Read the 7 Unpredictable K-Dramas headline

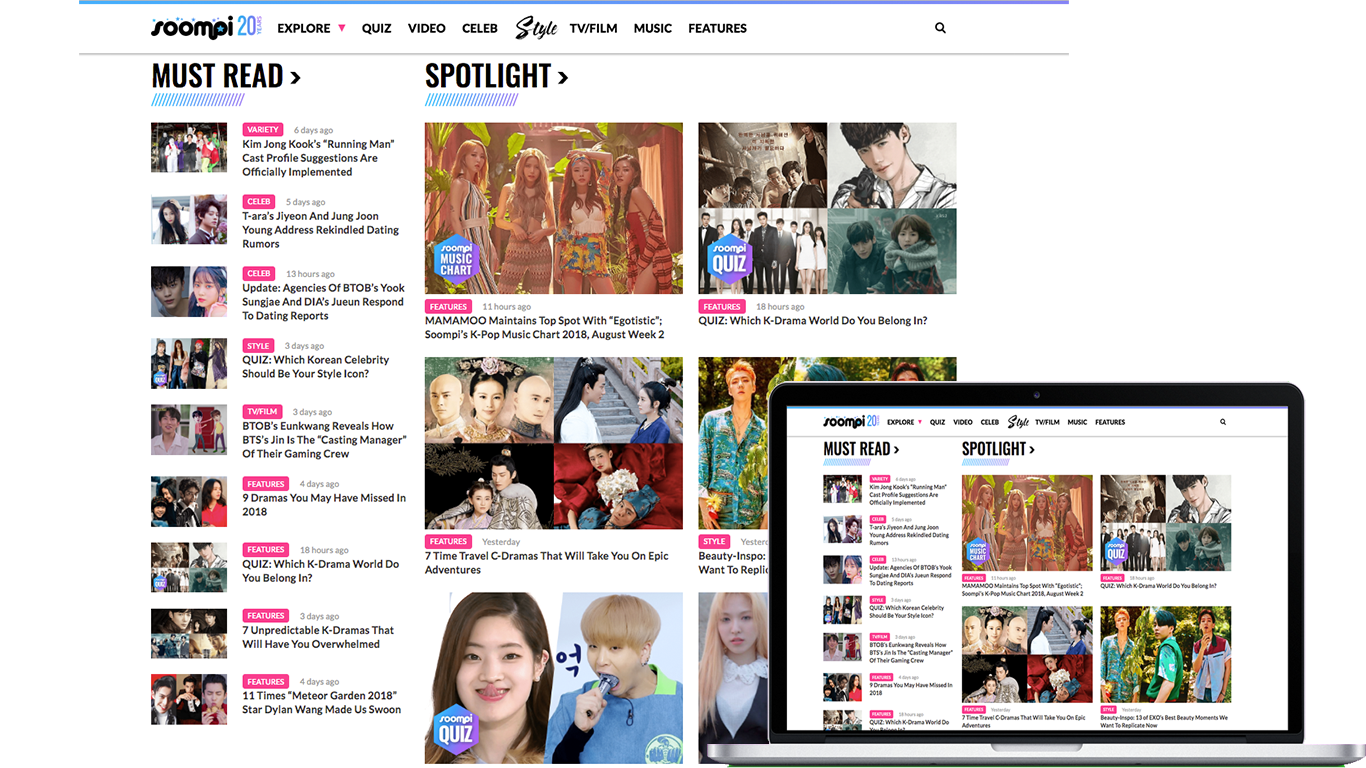pyautogui.click(x=318, y=637)
